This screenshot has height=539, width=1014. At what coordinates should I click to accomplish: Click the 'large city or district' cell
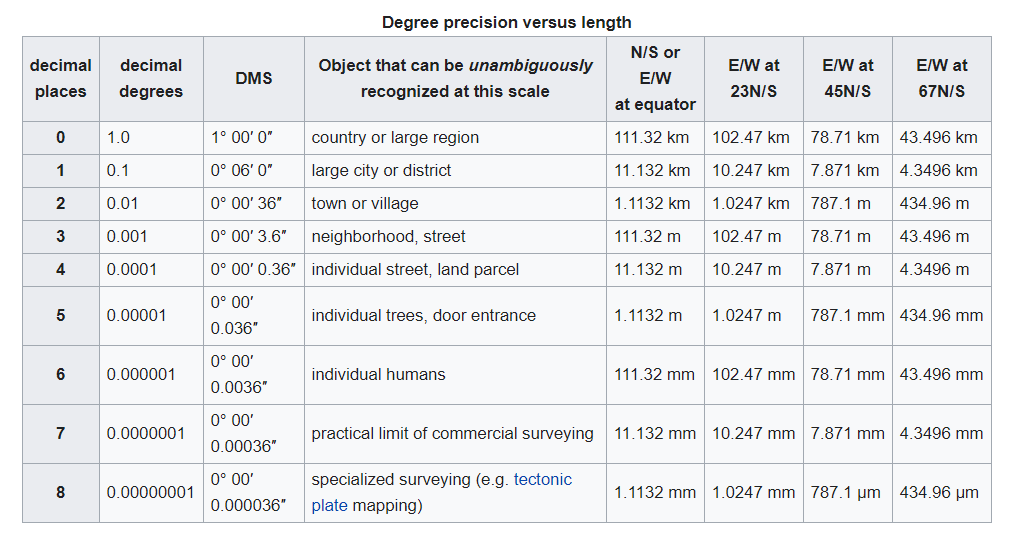click(455, 171)
